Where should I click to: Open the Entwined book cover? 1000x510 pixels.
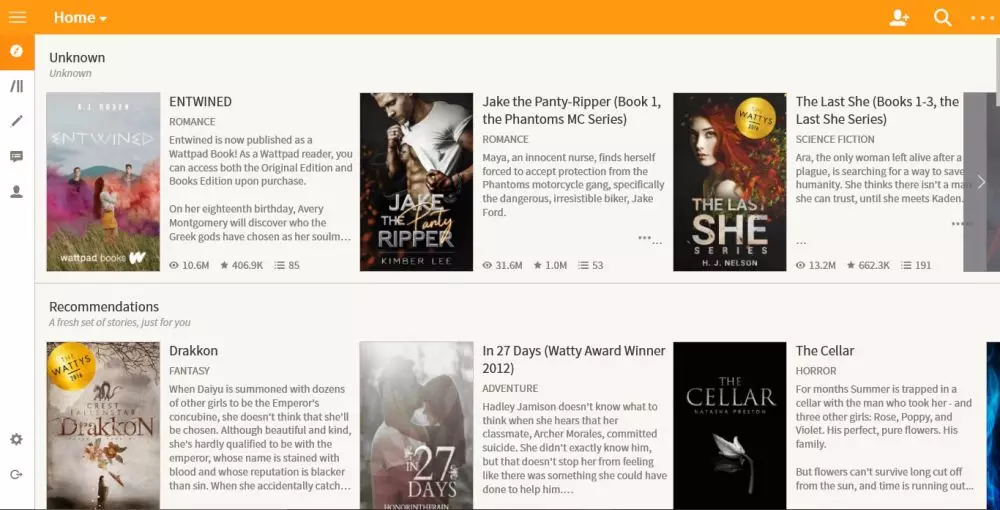(x=103, y=182)
